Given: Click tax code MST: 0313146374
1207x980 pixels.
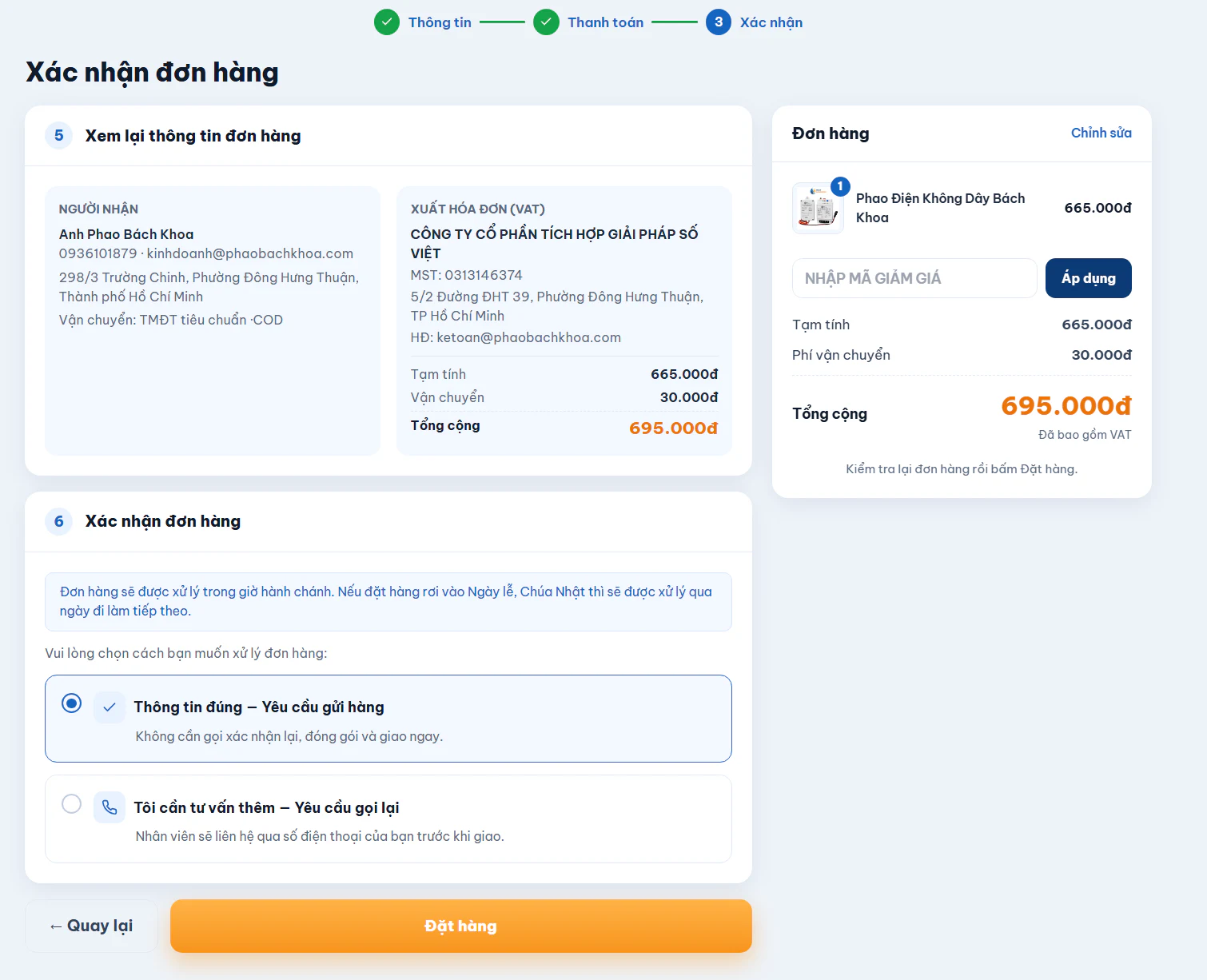Looking at the screenshot, I should [x=467, y=275].
